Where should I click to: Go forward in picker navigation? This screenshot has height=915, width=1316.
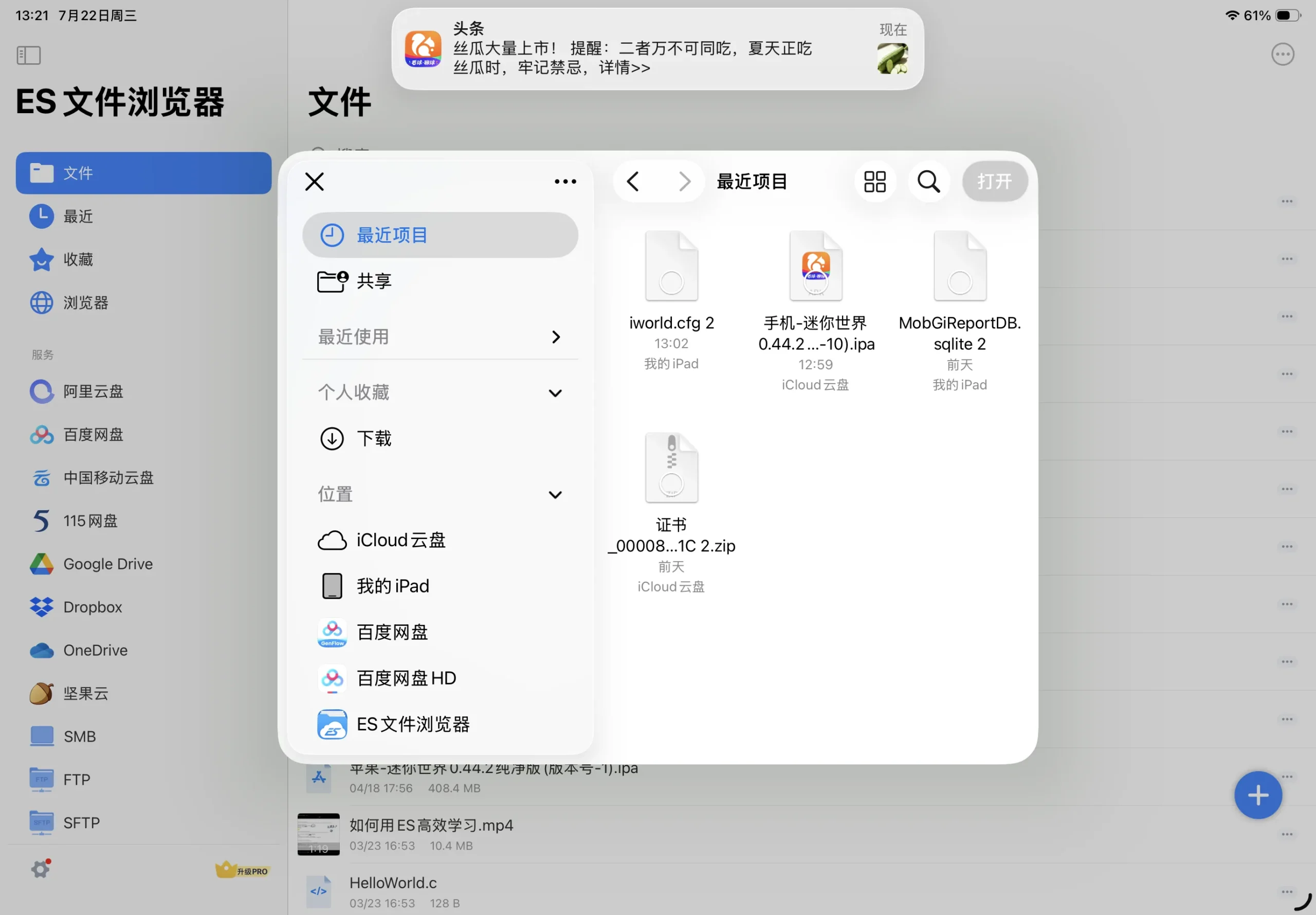point(684,182)
